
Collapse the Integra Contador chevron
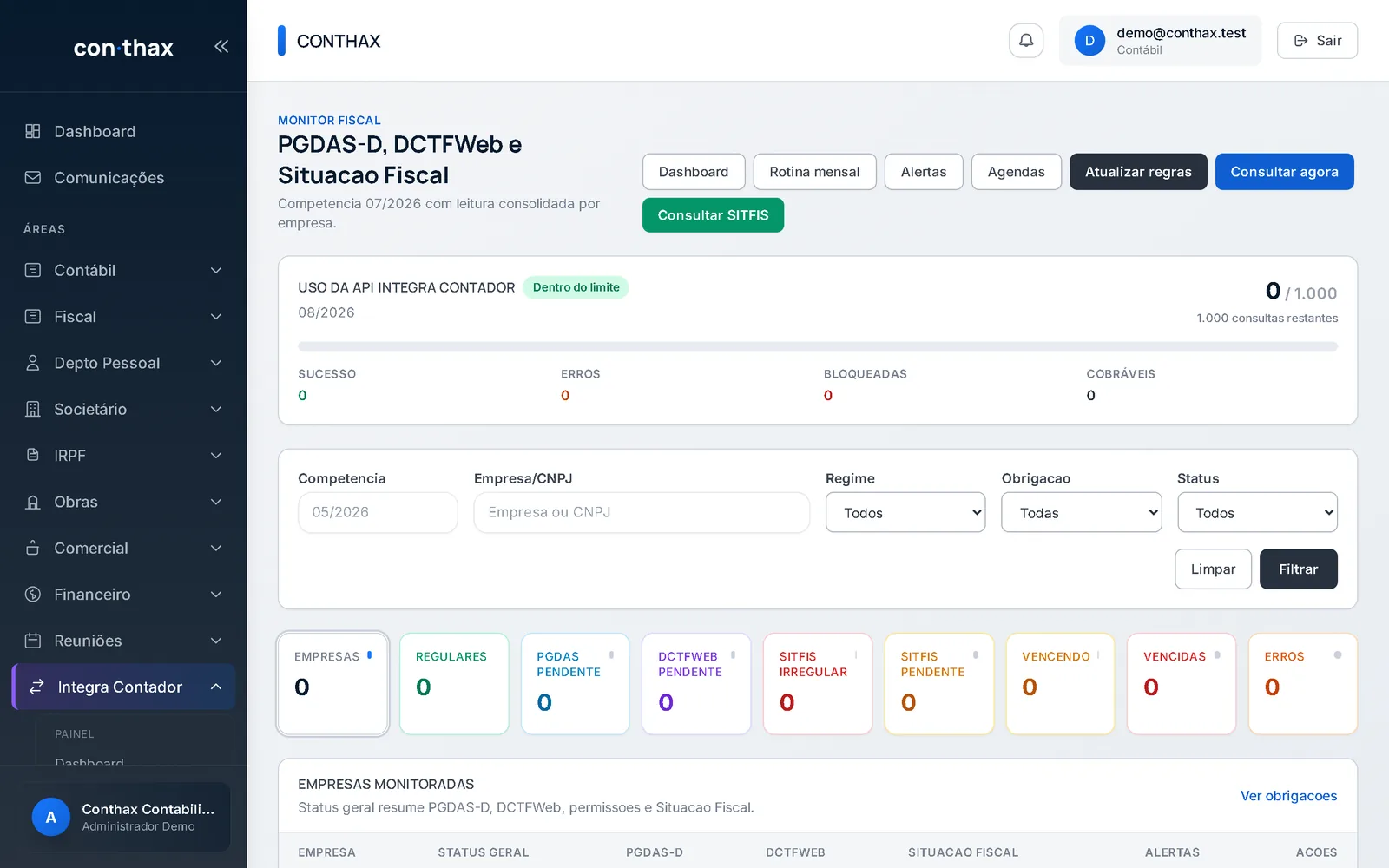(x=216, y=687)
